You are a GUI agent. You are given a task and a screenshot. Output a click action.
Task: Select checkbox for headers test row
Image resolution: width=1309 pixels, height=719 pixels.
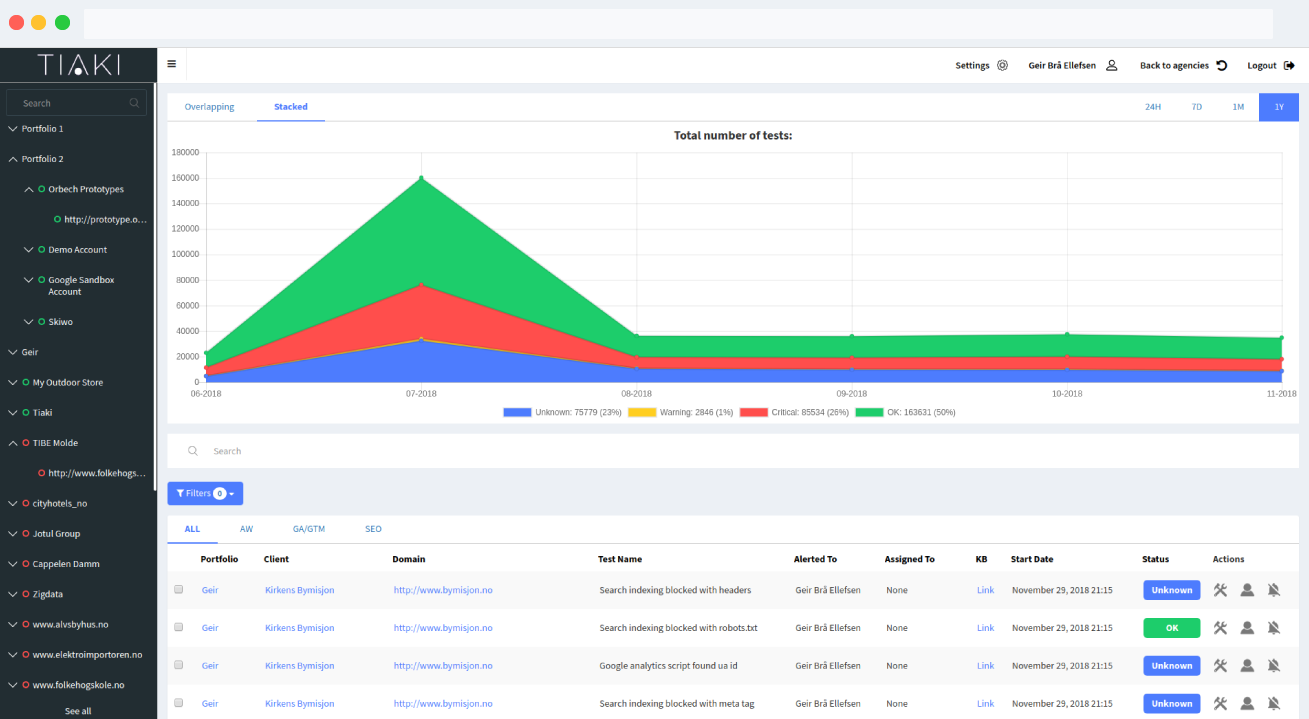[179, 590]
